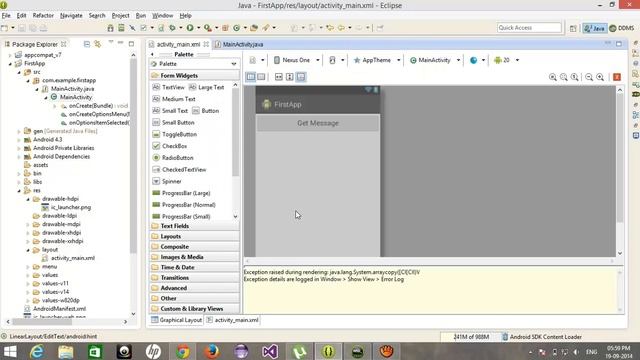Image resolution: width=640 pixels, height=360 pixels.
Task: Expand the Text Fields palette category
Action: (195, 226)
